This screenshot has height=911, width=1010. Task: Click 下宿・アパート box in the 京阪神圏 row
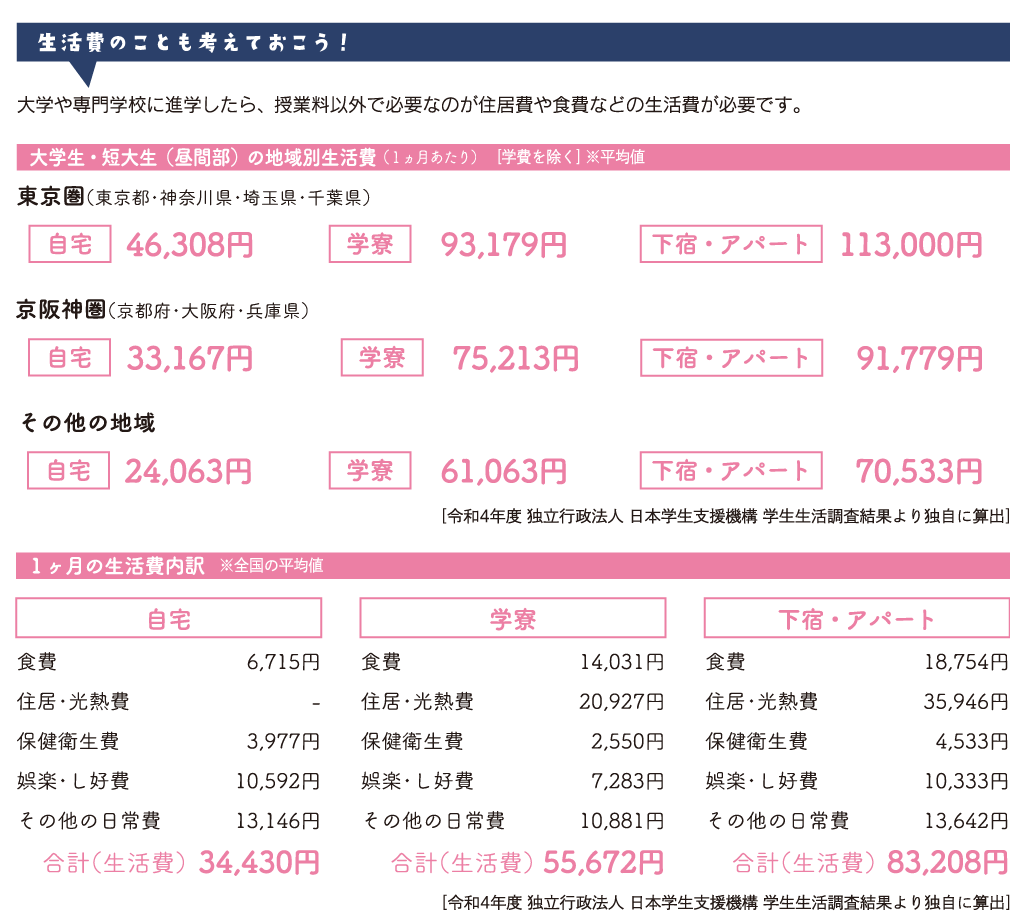[x=731, y=357]
